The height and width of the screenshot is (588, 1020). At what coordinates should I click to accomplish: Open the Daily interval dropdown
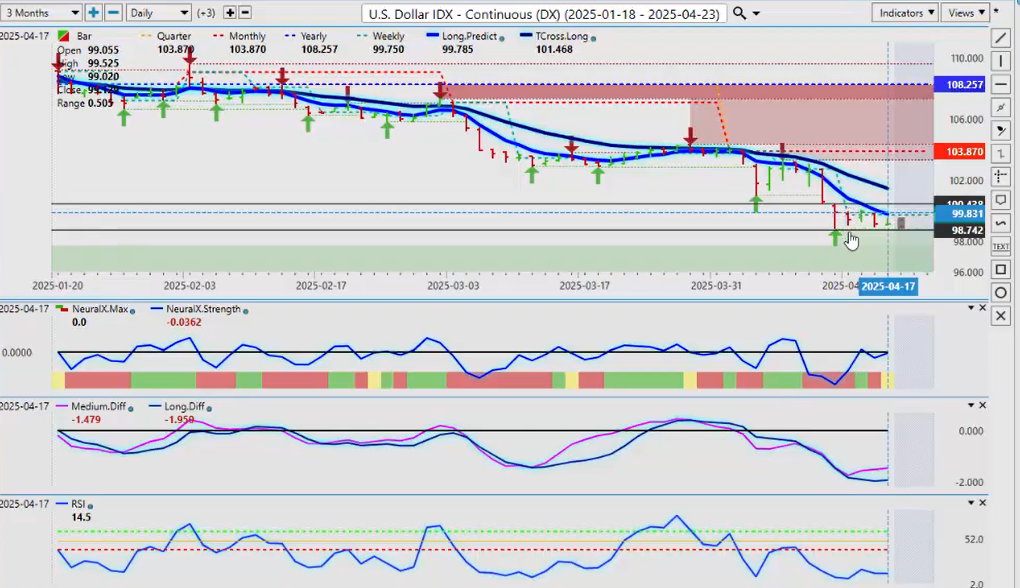(158, 13)
